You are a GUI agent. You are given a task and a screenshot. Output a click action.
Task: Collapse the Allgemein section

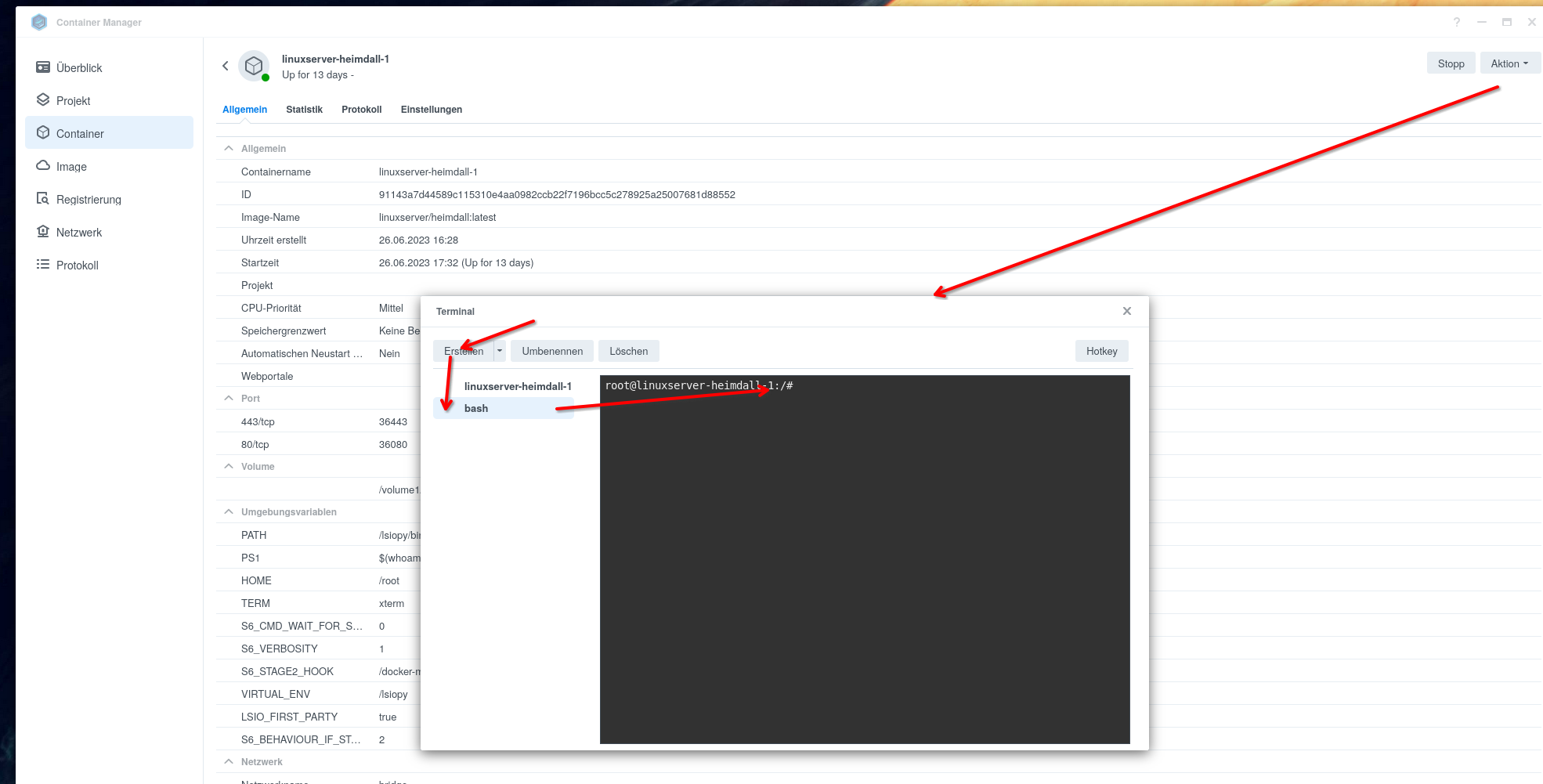(229, 148)
